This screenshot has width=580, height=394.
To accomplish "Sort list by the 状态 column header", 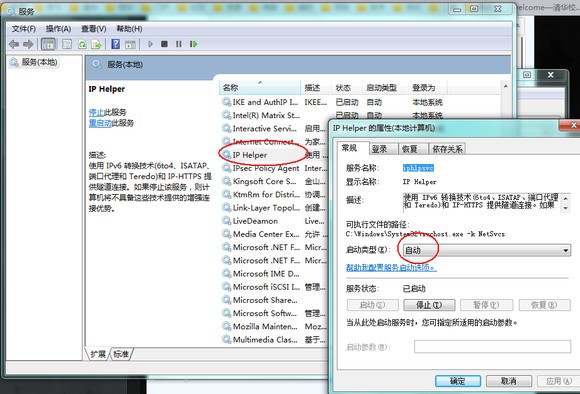I will pos(347,88).
